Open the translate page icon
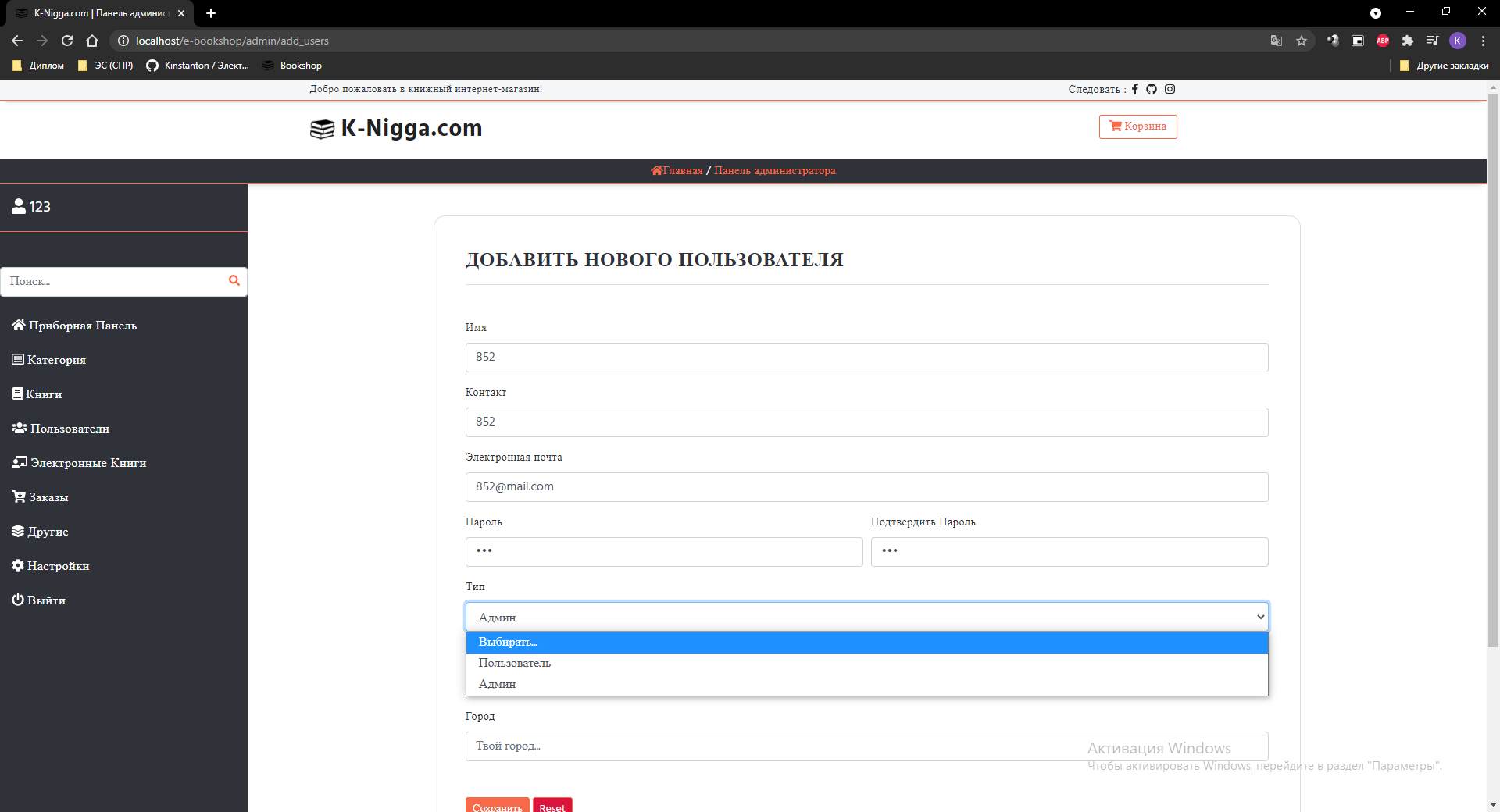The width and height of the screenshot is (1500, 812). (x=1277, y=41)
